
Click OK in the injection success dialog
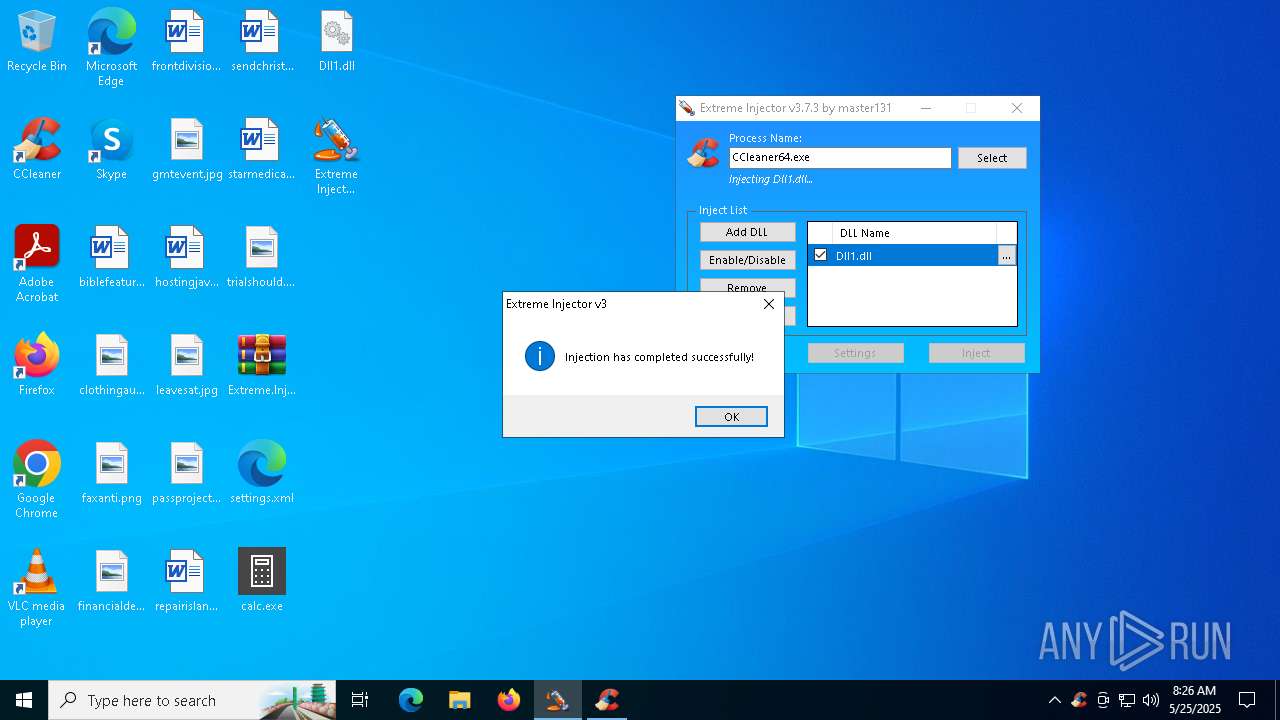click(731, 417)
